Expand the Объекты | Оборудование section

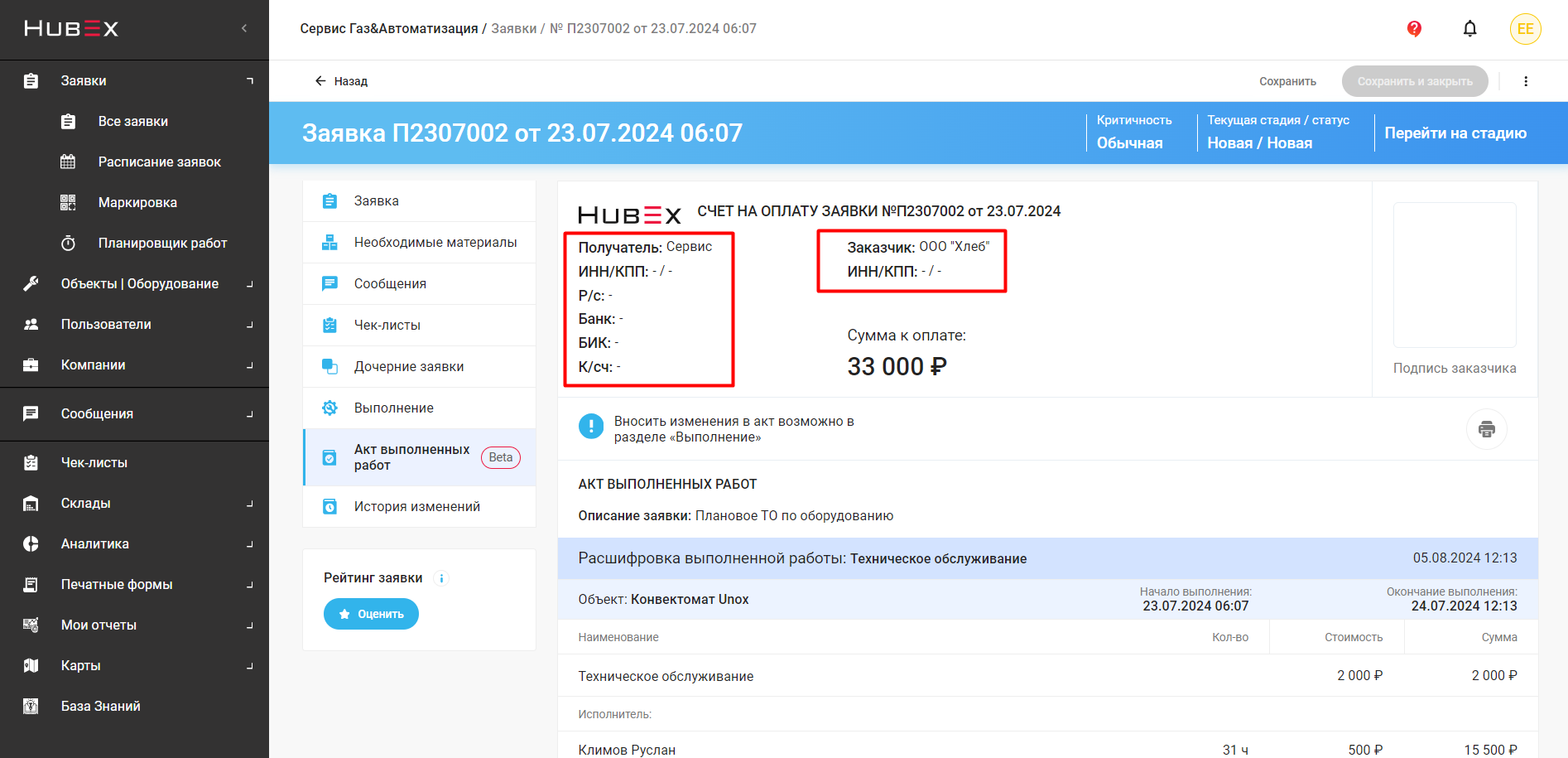(139, 284)
